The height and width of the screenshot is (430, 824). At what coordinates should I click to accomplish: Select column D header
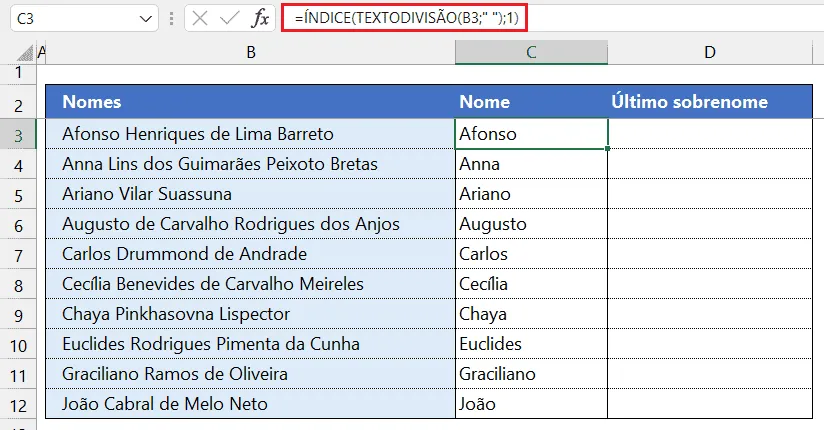pyautogui.click(x=710, y=53)
